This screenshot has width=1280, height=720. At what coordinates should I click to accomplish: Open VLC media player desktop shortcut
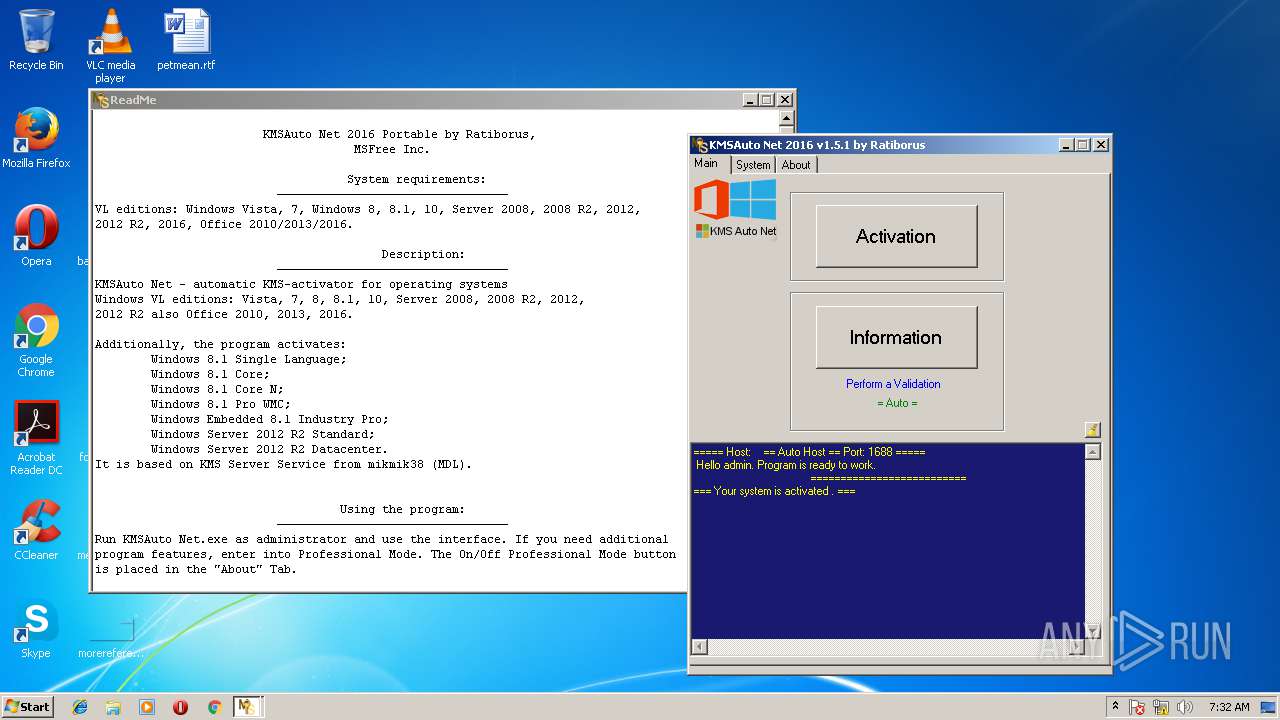pyautogui.click(x=111, y=46)
